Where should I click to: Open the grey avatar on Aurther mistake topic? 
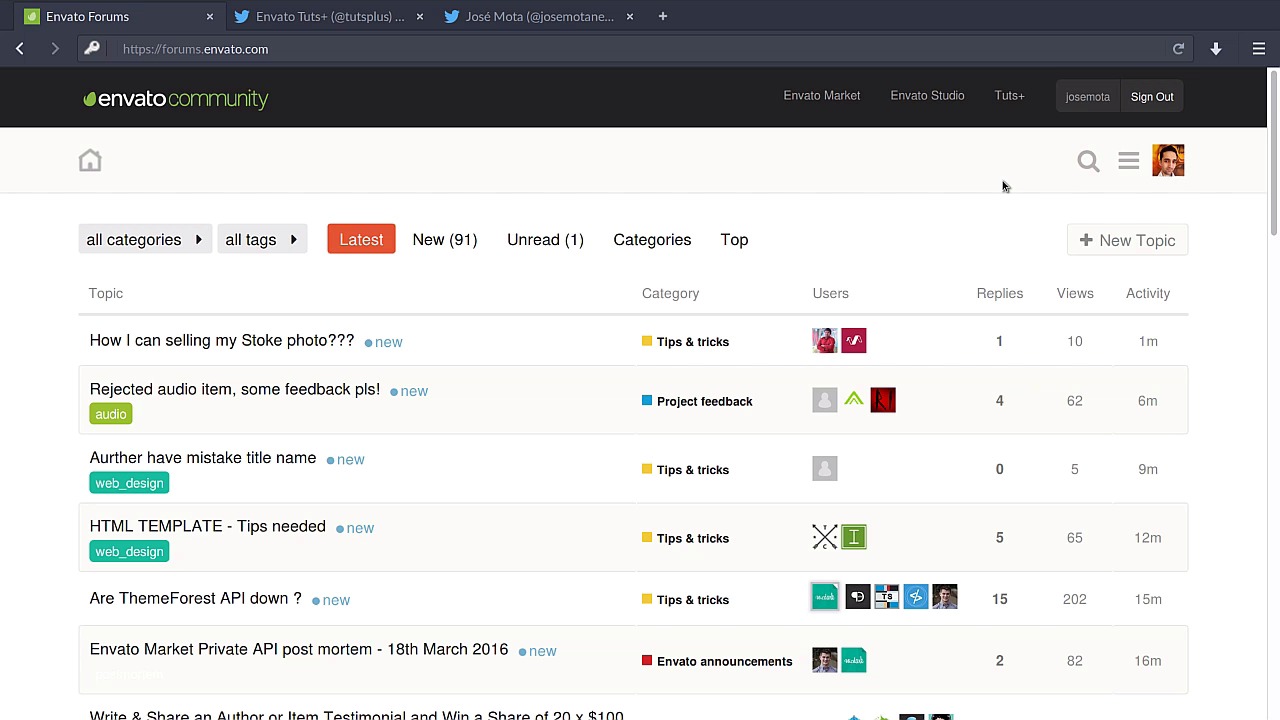[825, 468]
